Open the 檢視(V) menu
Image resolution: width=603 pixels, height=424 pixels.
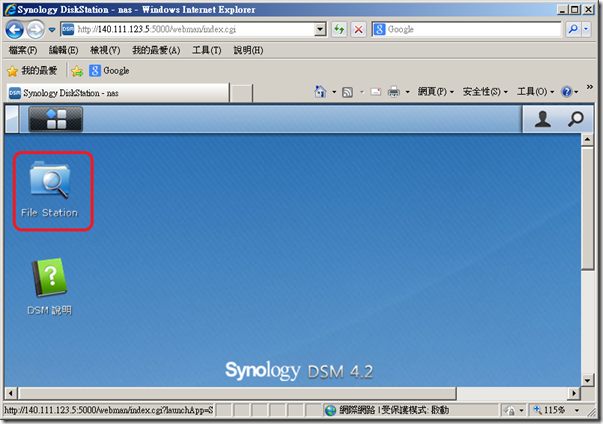tap(105, 50)
